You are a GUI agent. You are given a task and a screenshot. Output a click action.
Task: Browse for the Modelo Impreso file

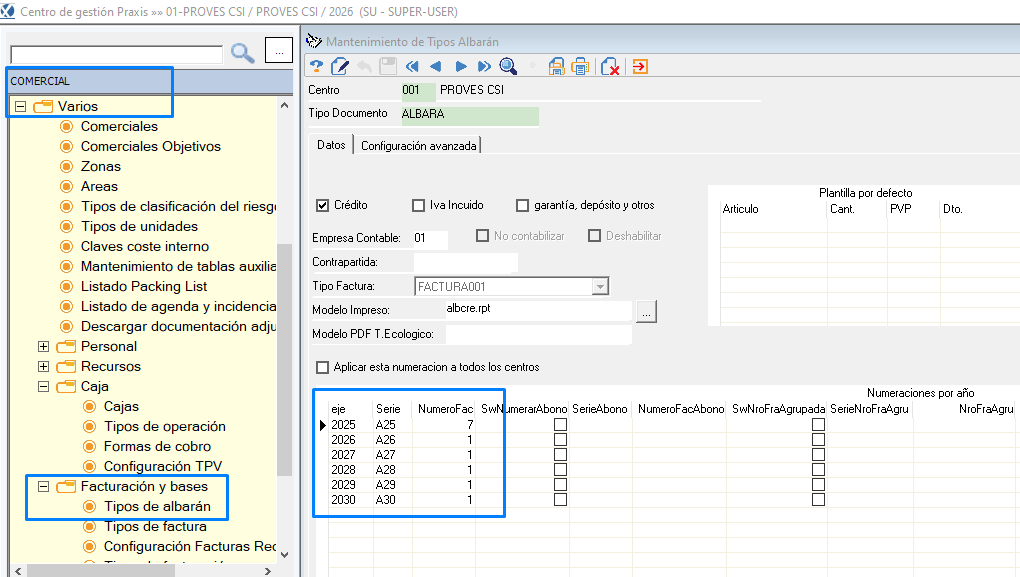(x=646, y=312)
